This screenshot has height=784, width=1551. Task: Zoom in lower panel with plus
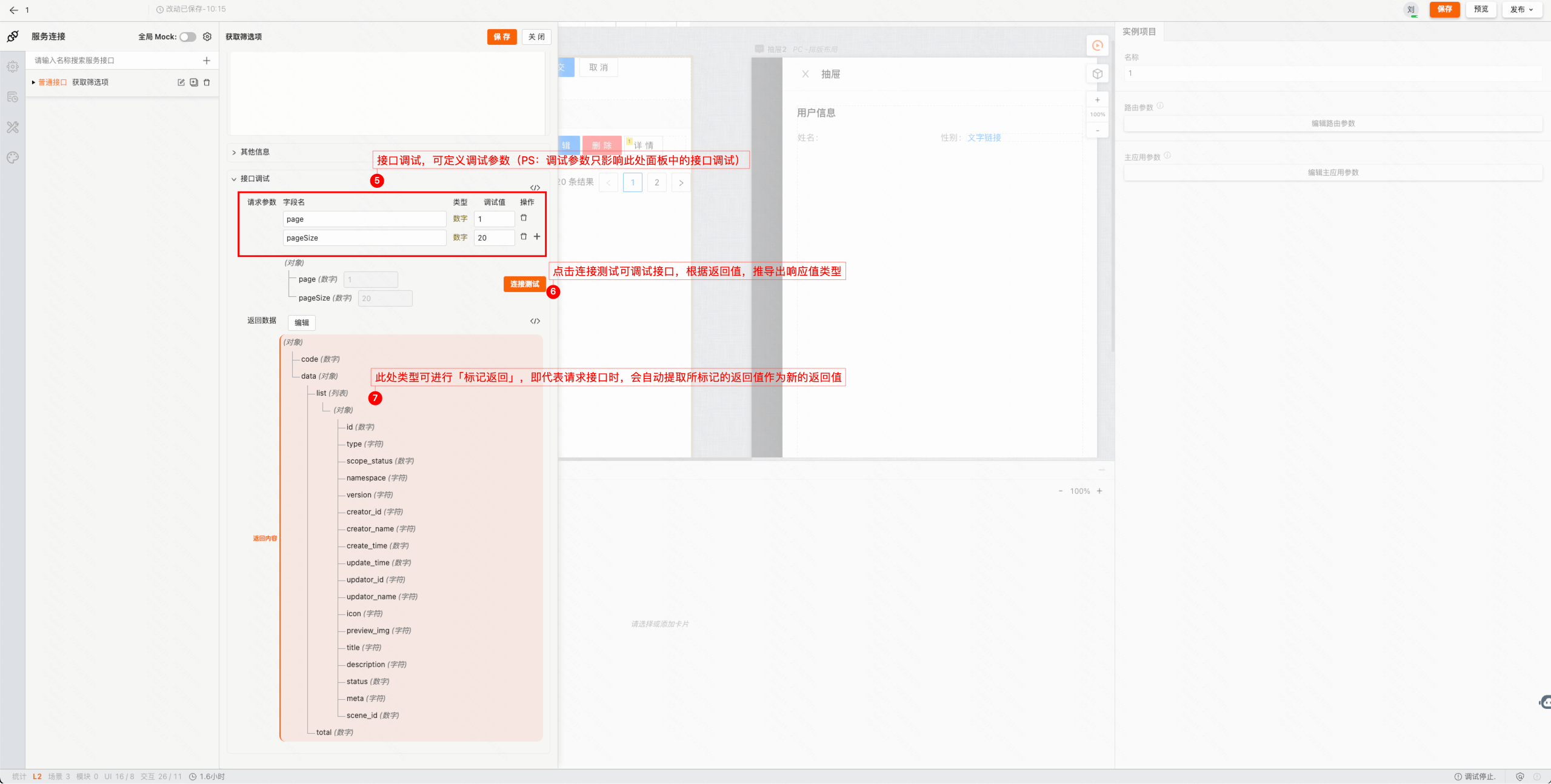click(x=1099, y=491)
